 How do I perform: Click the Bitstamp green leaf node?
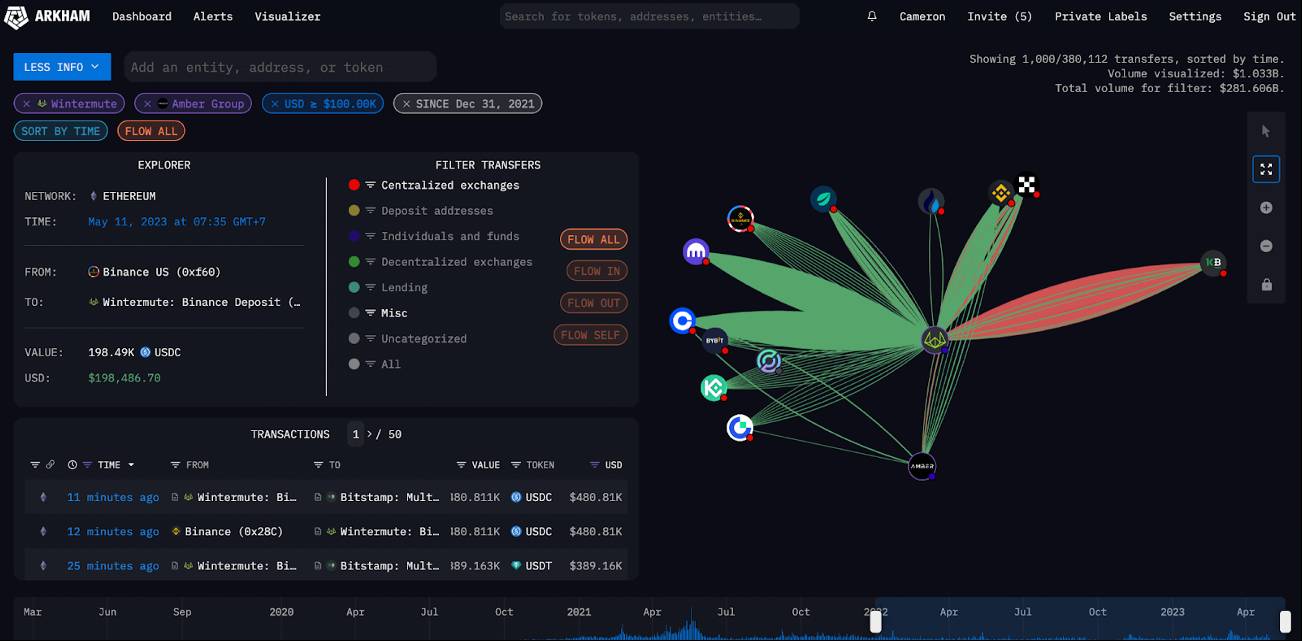click(x=823, y=198)
